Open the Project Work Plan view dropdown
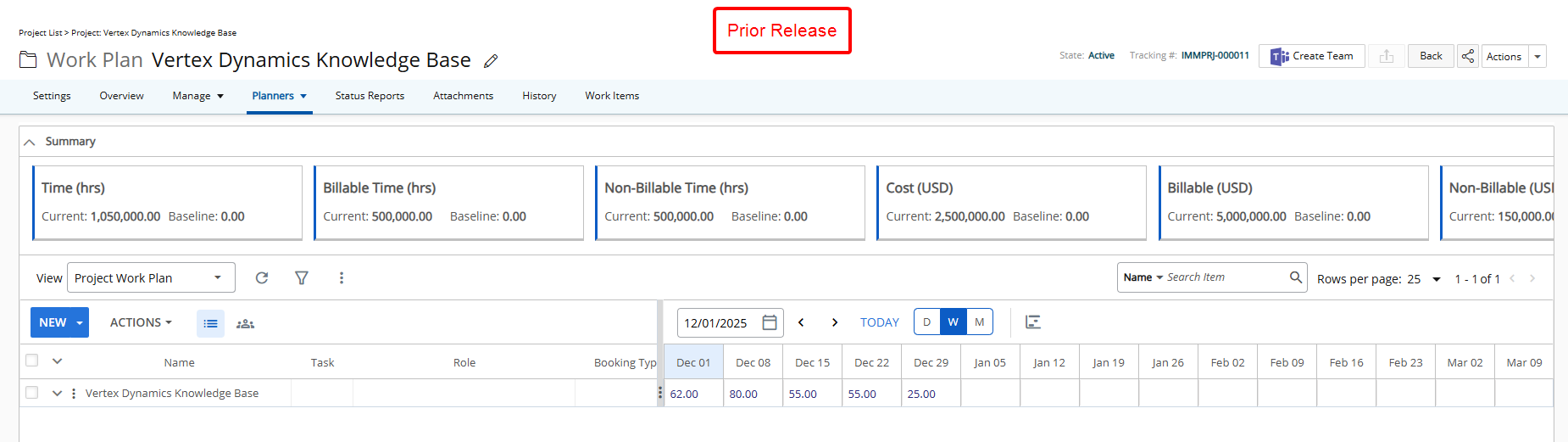 point(150,278)
